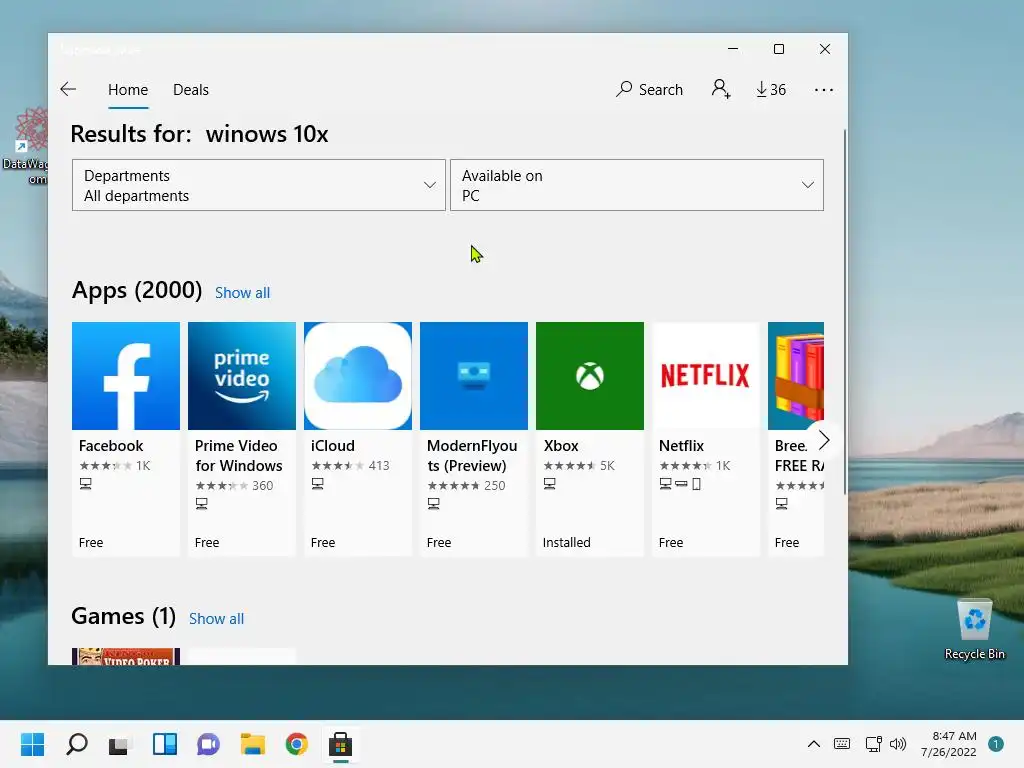The height and width of the screenshot is (768, 1024).
Task: Click the volume speaker tray icon
Action: coord(898,744)
